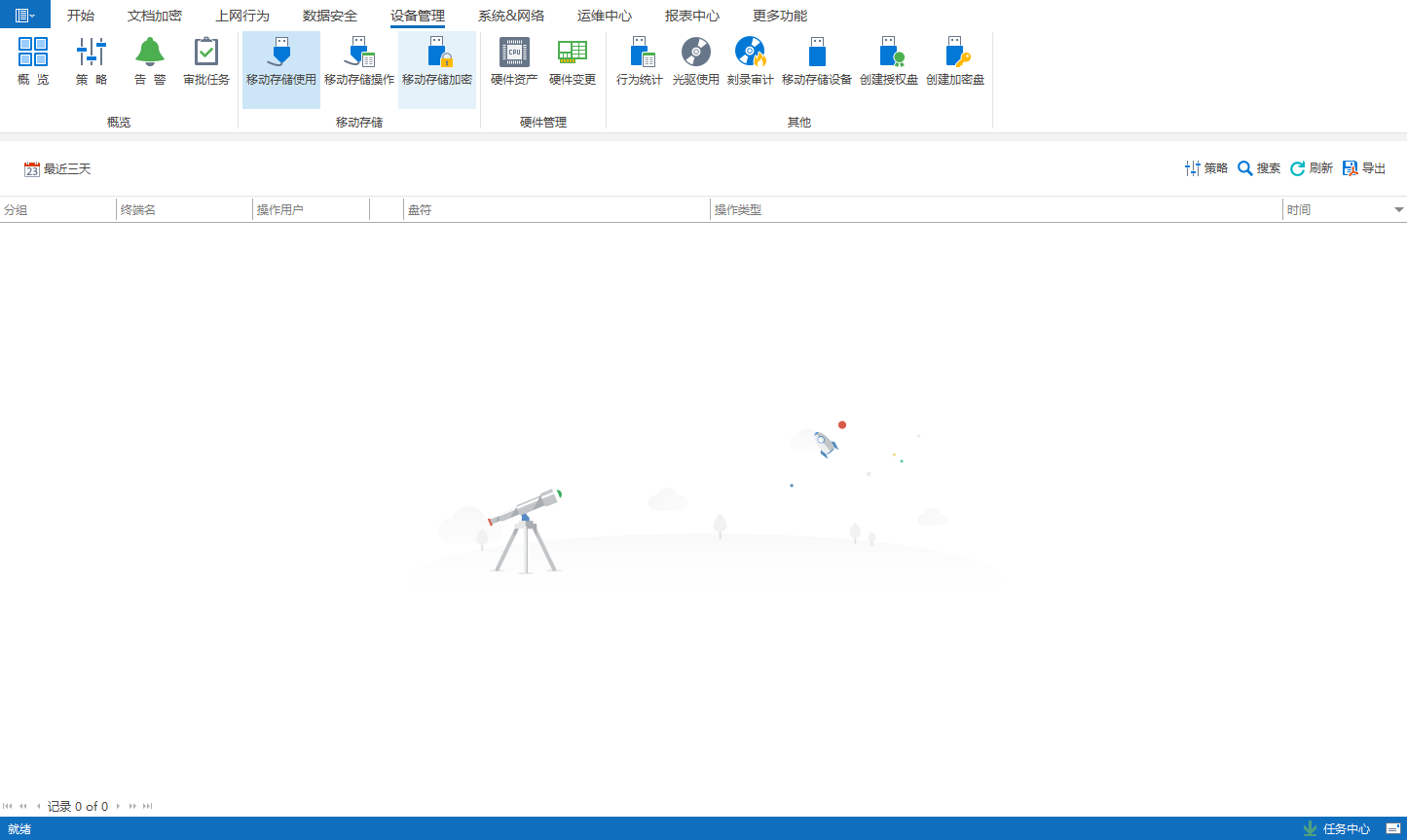Open the application menu button

click(x=25, y=15)
